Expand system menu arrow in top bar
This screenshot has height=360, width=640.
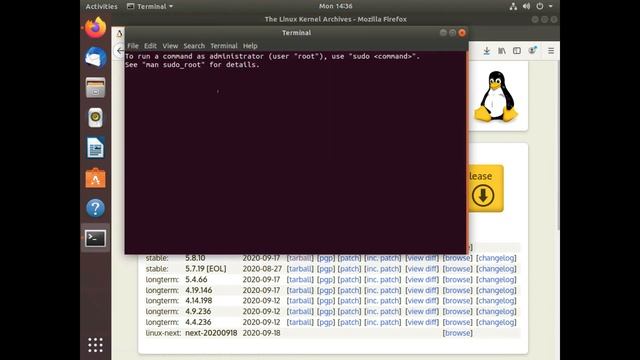[x=551, y=6]
